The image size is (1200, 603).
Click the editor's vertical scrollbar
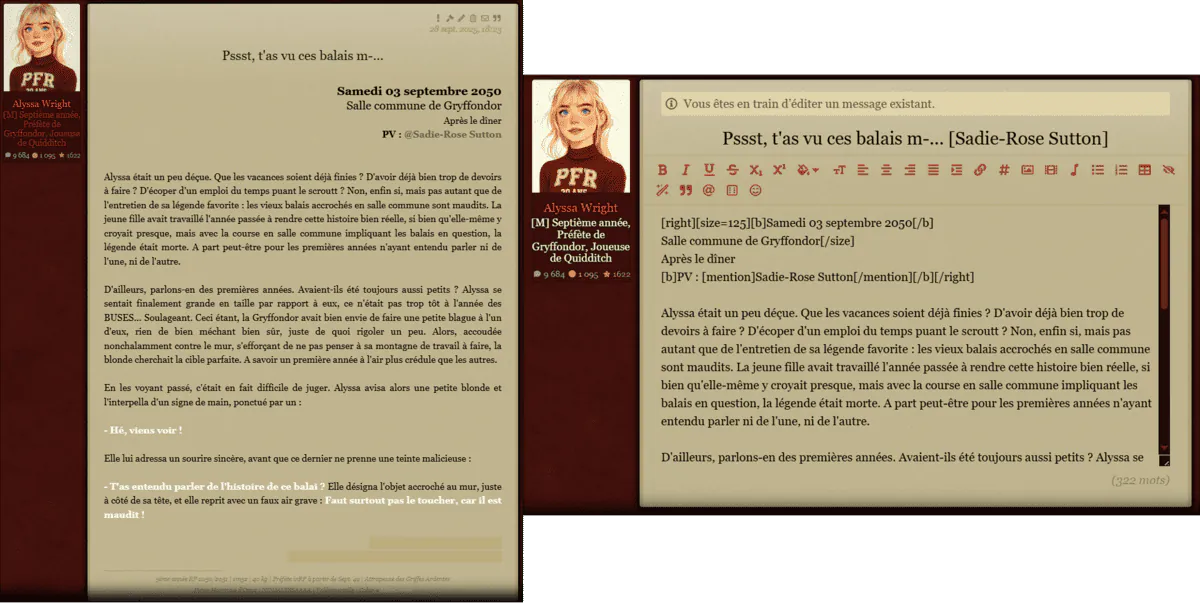click(x=1164, y=330)
